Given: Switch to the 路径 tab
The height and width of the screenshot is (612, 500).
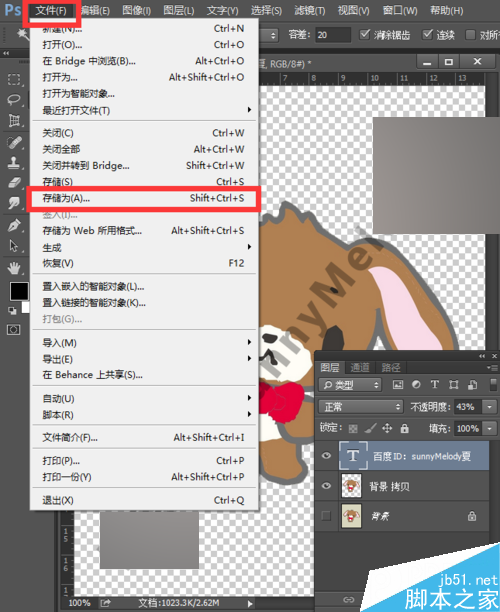Looking at the screenshot, I should click(x=391, y=368).
